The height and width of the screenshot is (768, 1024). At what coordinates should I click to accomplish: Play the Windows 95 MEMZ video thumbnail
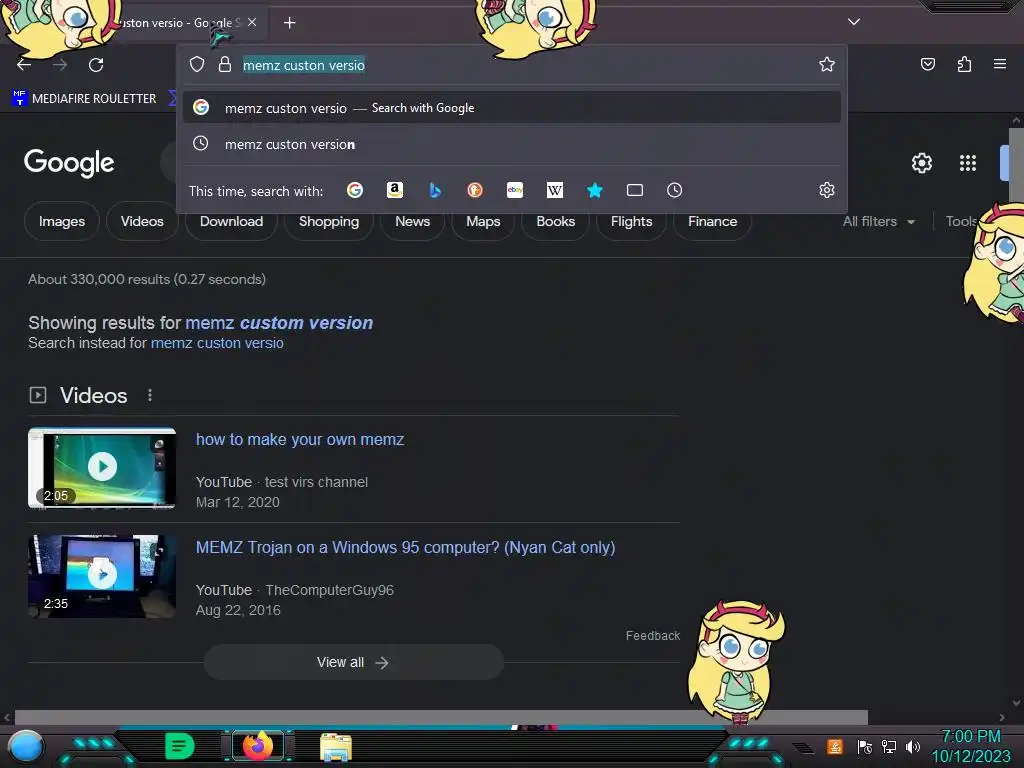click(102, 576)
